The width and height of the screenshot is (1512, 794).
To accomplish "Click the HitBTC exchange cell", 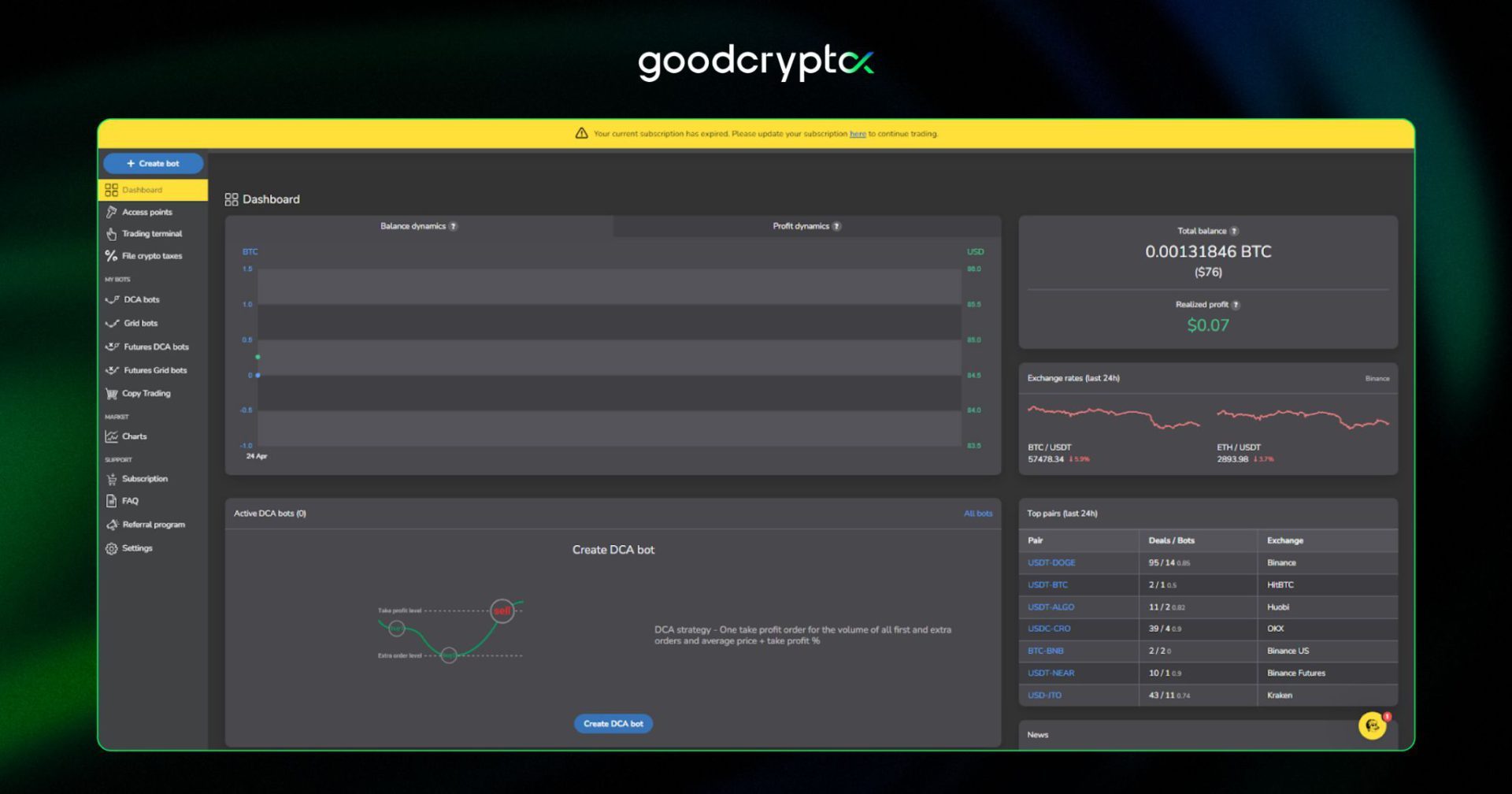I will point(1280,584).
